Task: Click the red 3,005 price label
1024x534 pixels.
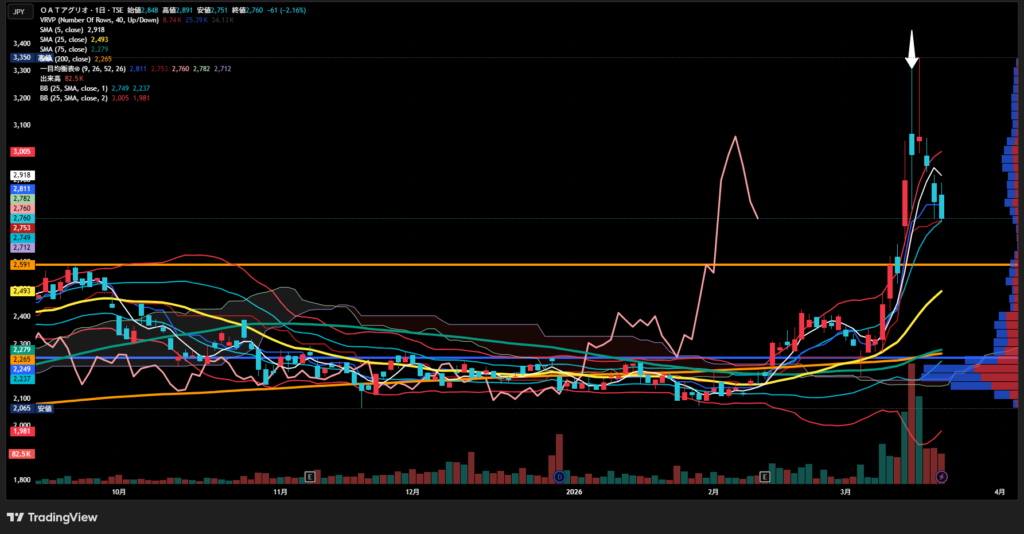Action: [x=21, y=152]
